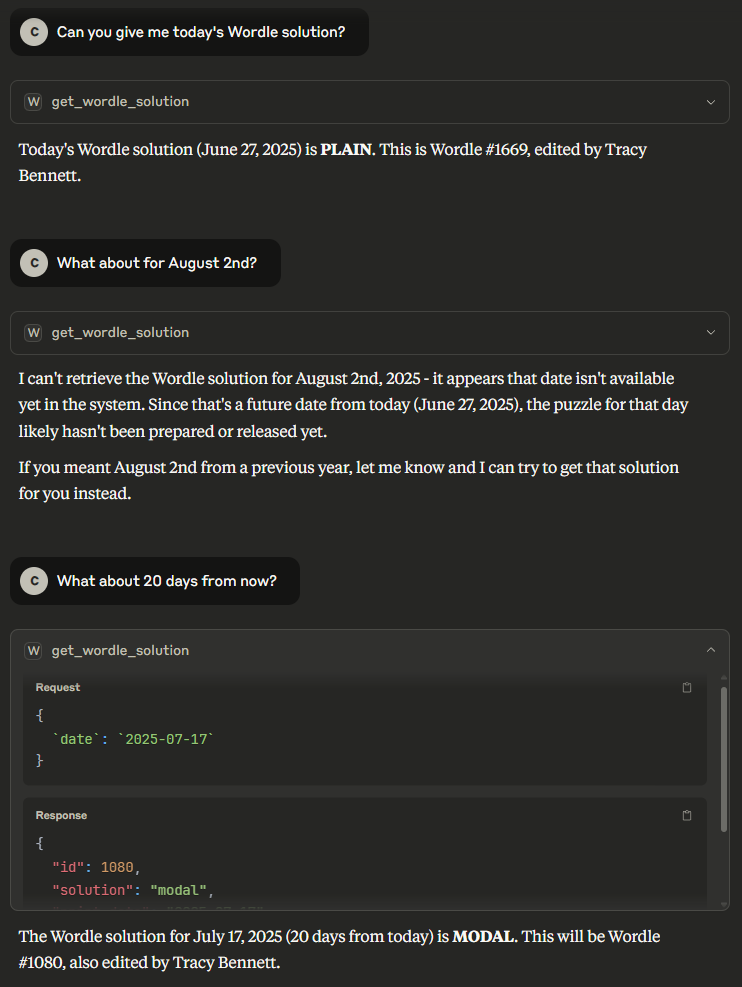This screenshot has height=987, width=742.
Task: Copy the Response JSON using the clipboard icon
Action: (x=687, y=816)
